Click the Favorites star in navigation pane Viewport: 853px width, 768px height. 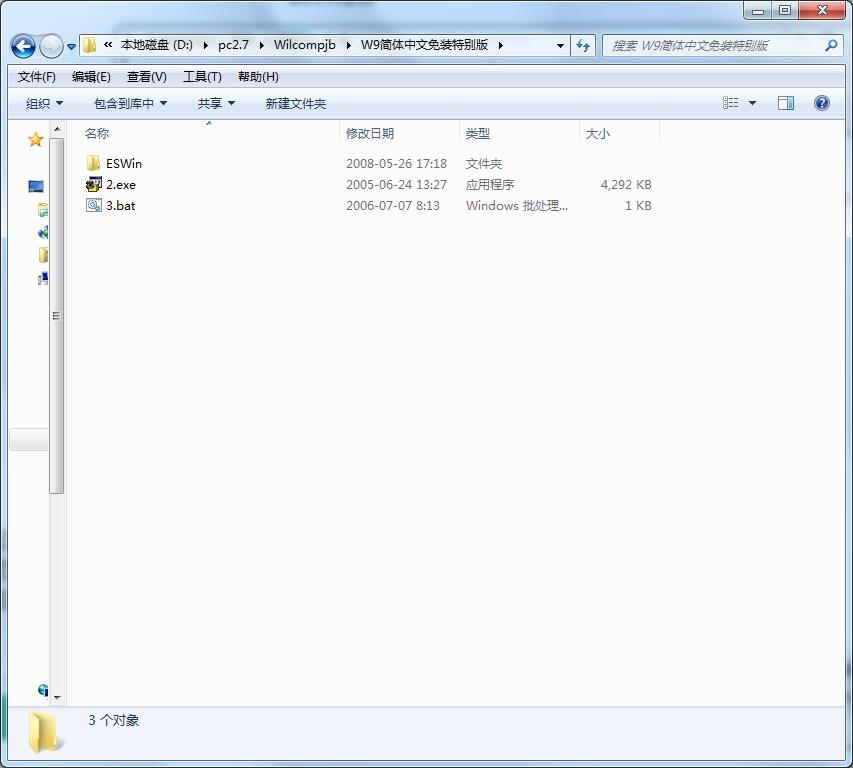pos(35,140)
